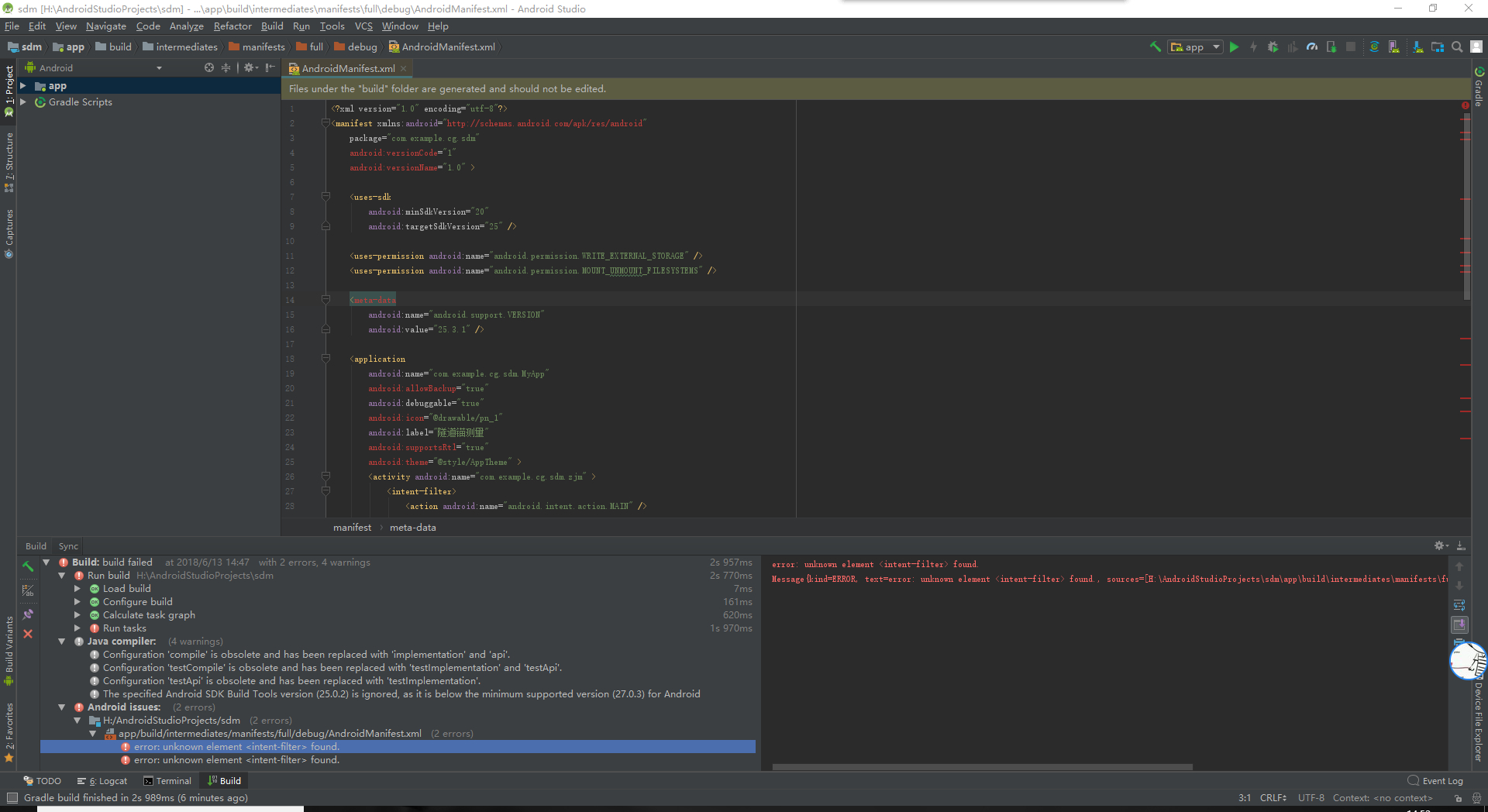Open the Refactor menu
Image resolution: width=1488 pixels, height=812 pixels.
(x=232, y=26)
